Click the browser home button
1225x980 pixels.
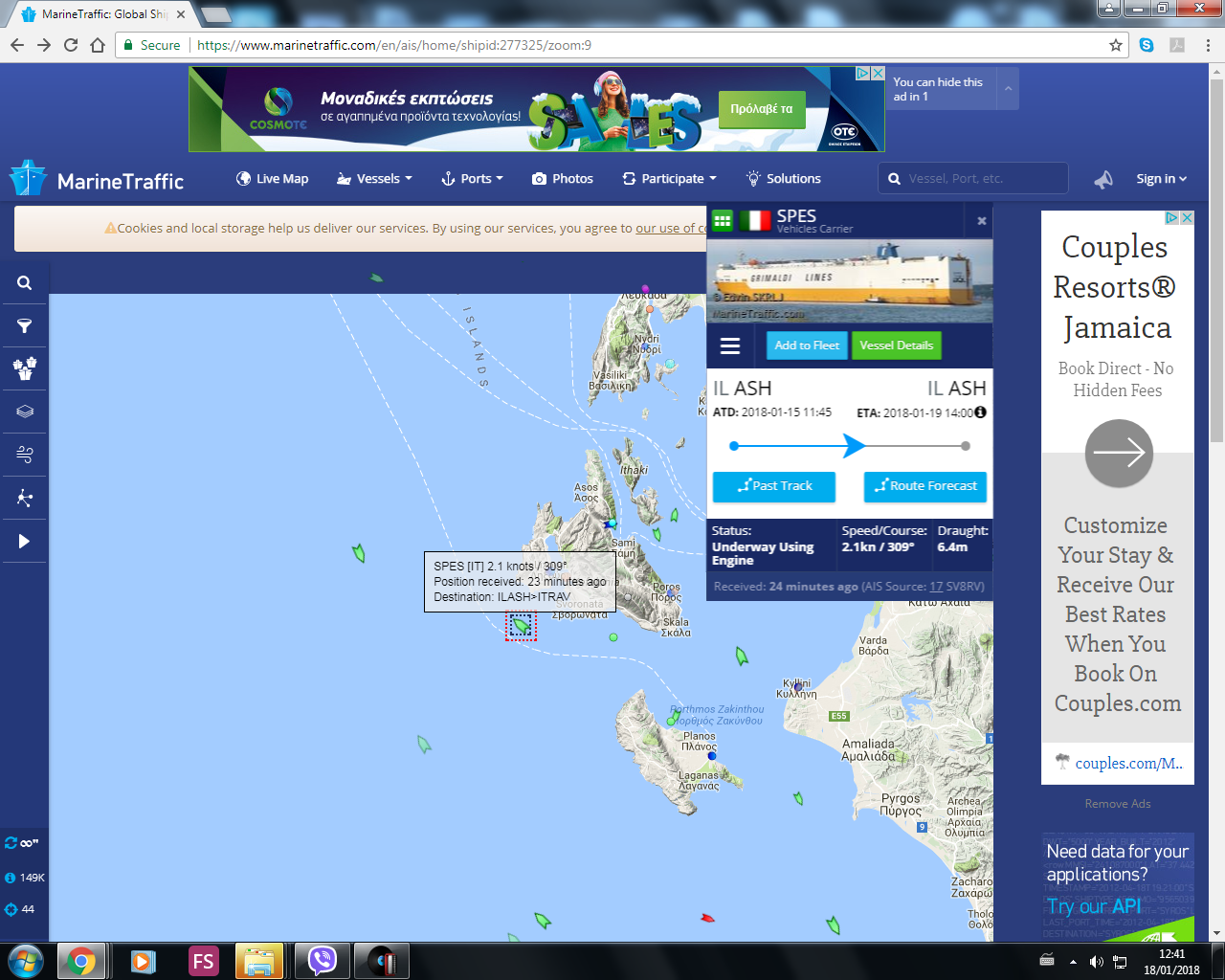click(98, 45)
